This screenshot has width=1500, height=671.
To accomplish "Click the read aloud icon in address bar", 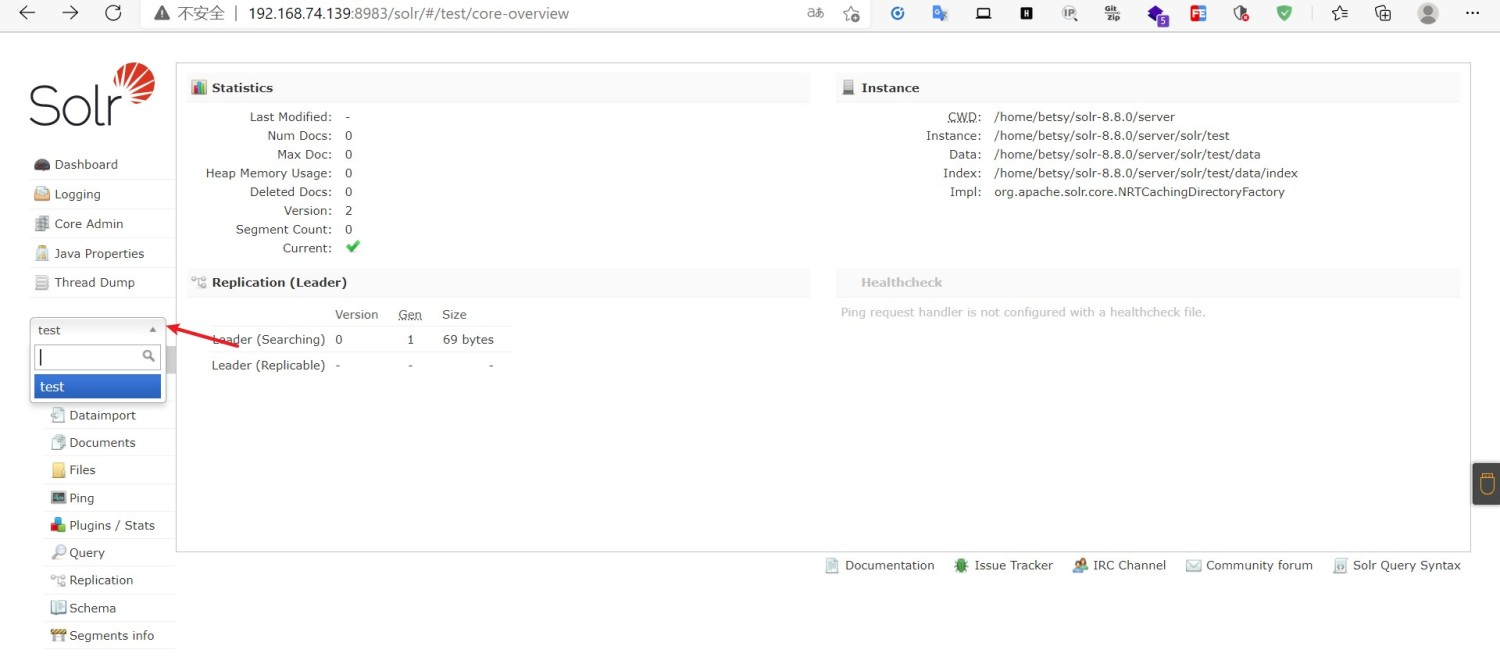I will [x=816, y=13].
